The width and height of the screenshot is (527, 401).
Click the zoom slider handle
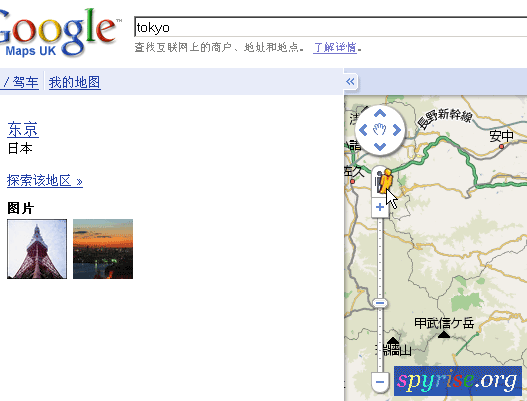(380, 303)
